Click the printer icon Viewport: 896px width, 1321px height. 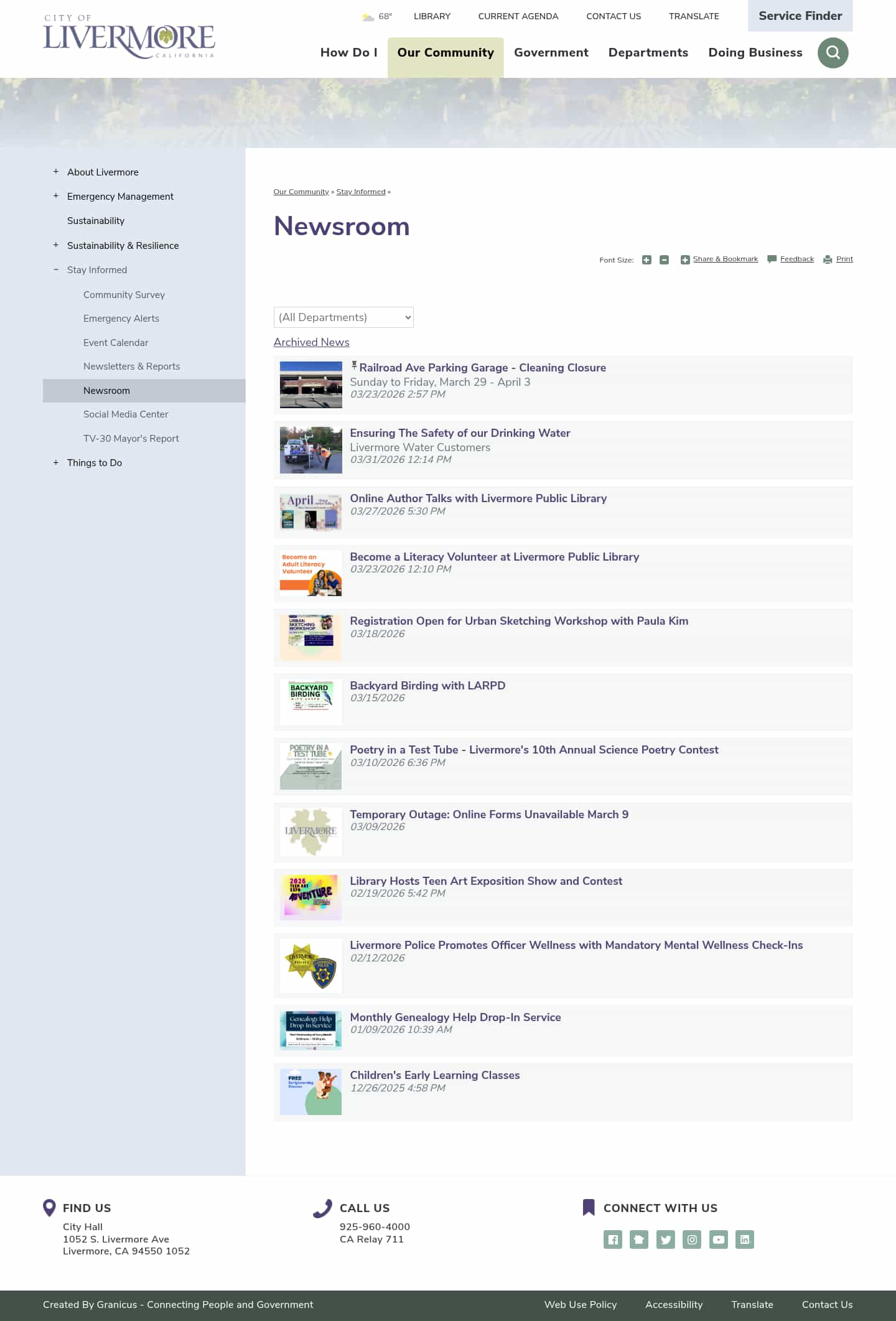pyautogui.click(x=828, y=260)
